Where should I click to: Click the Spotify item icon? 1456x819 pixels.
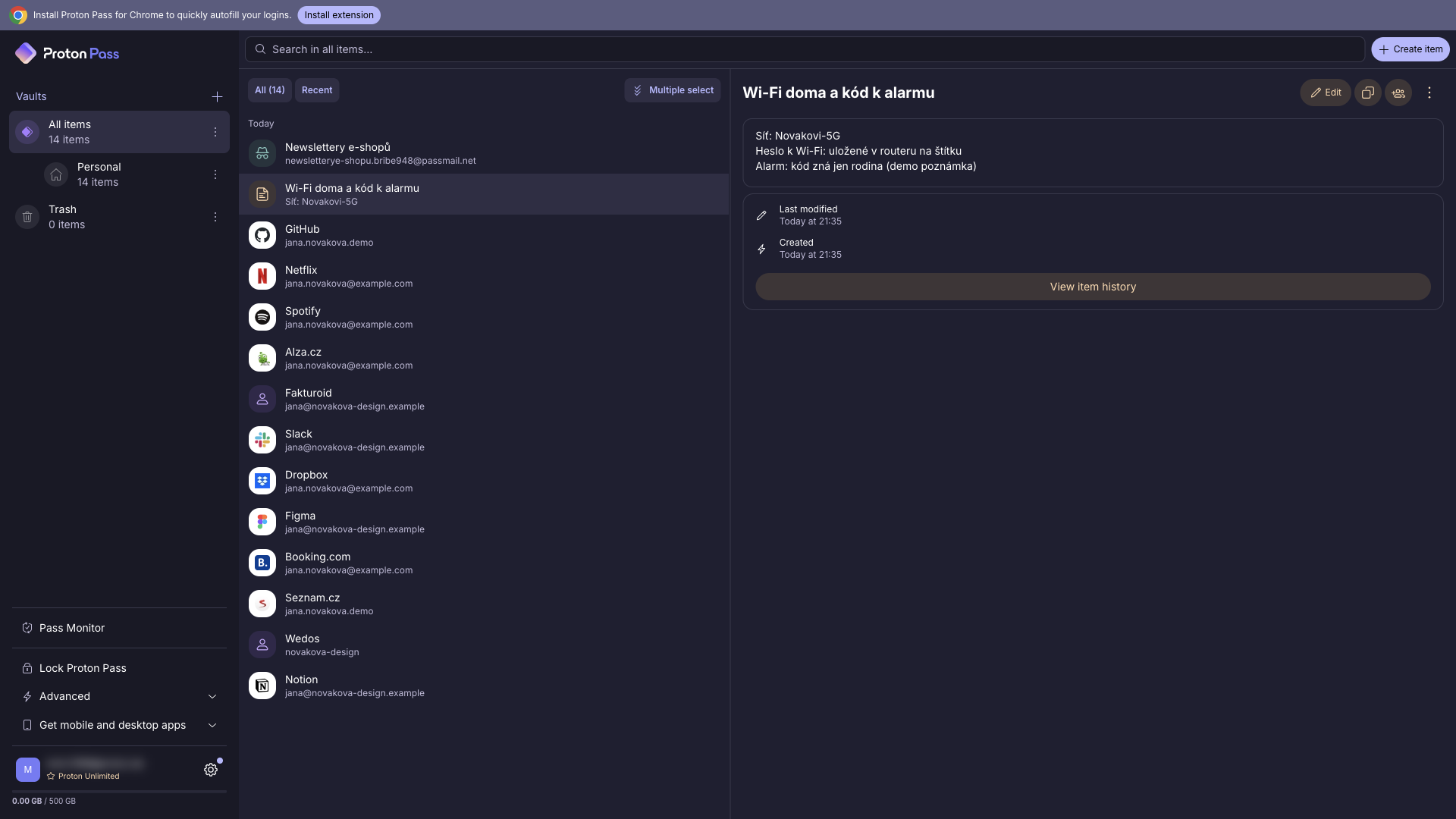pyautogui.click(x=262, y=317)
